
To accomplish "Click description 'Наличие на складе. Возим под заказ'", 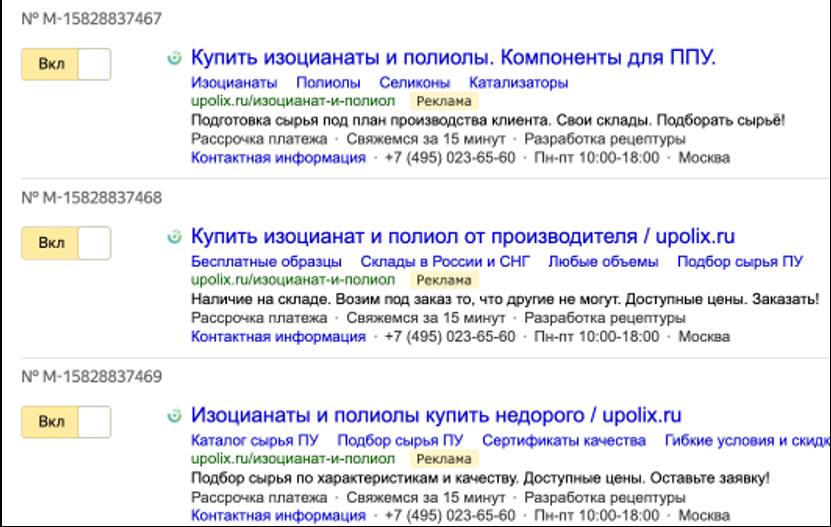I will click(x=322, y=300).
